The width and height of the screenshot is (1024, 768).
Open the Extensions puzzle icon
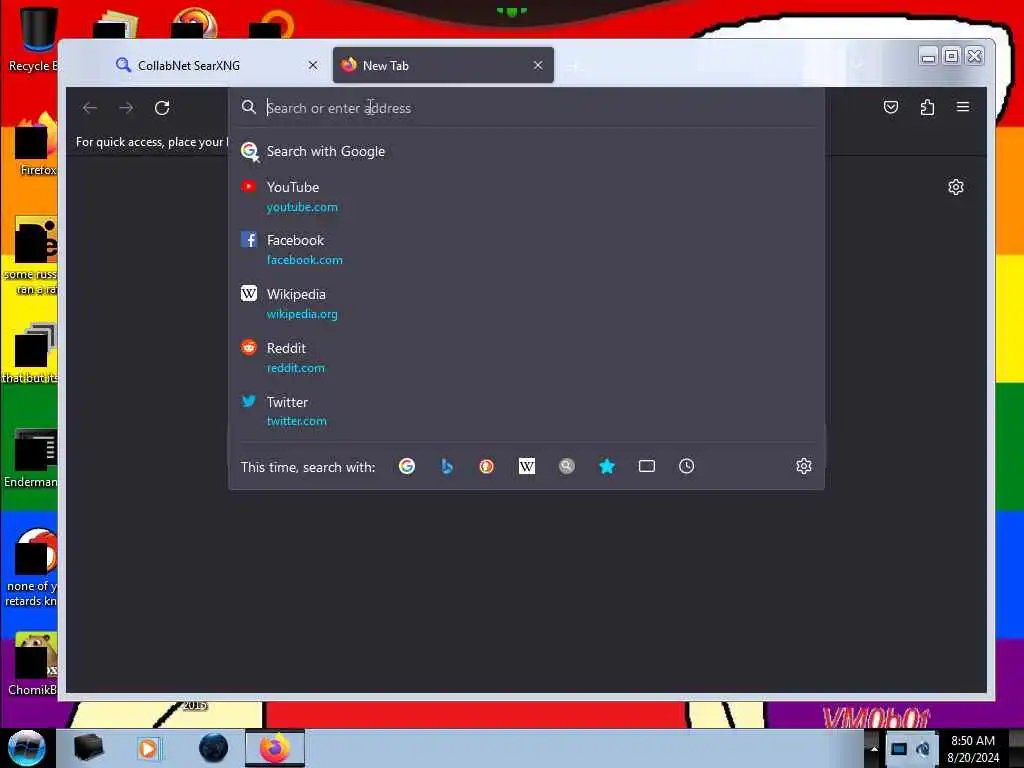[x=927, y=107]
